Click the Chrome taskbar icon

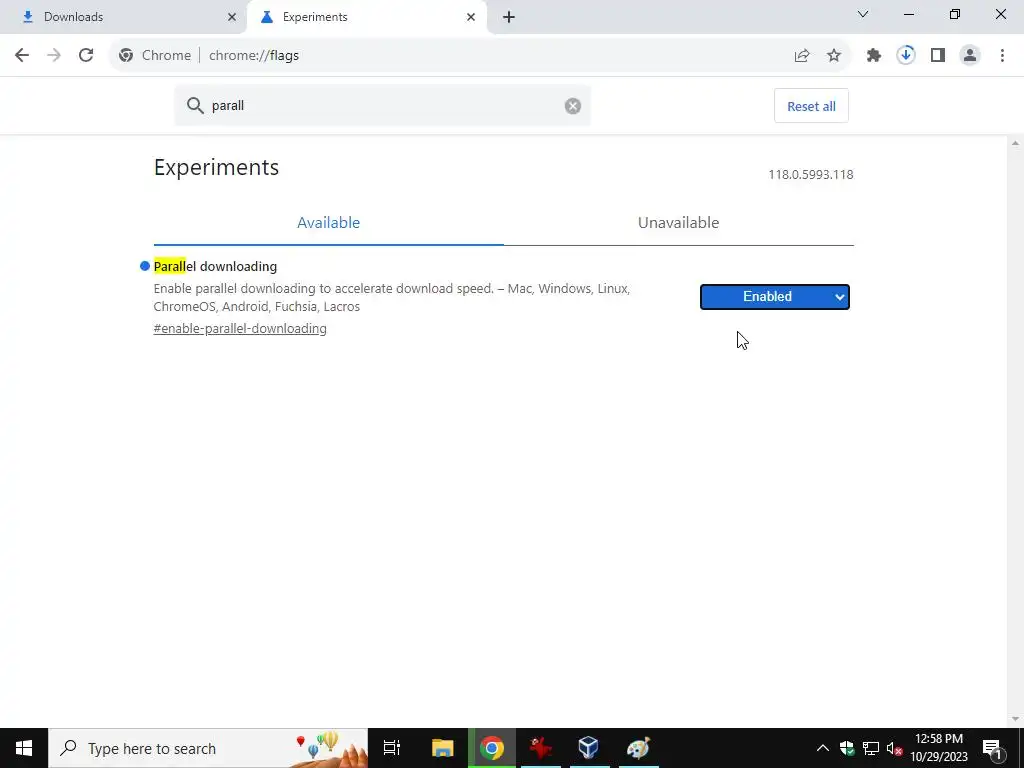coord(492,748)
